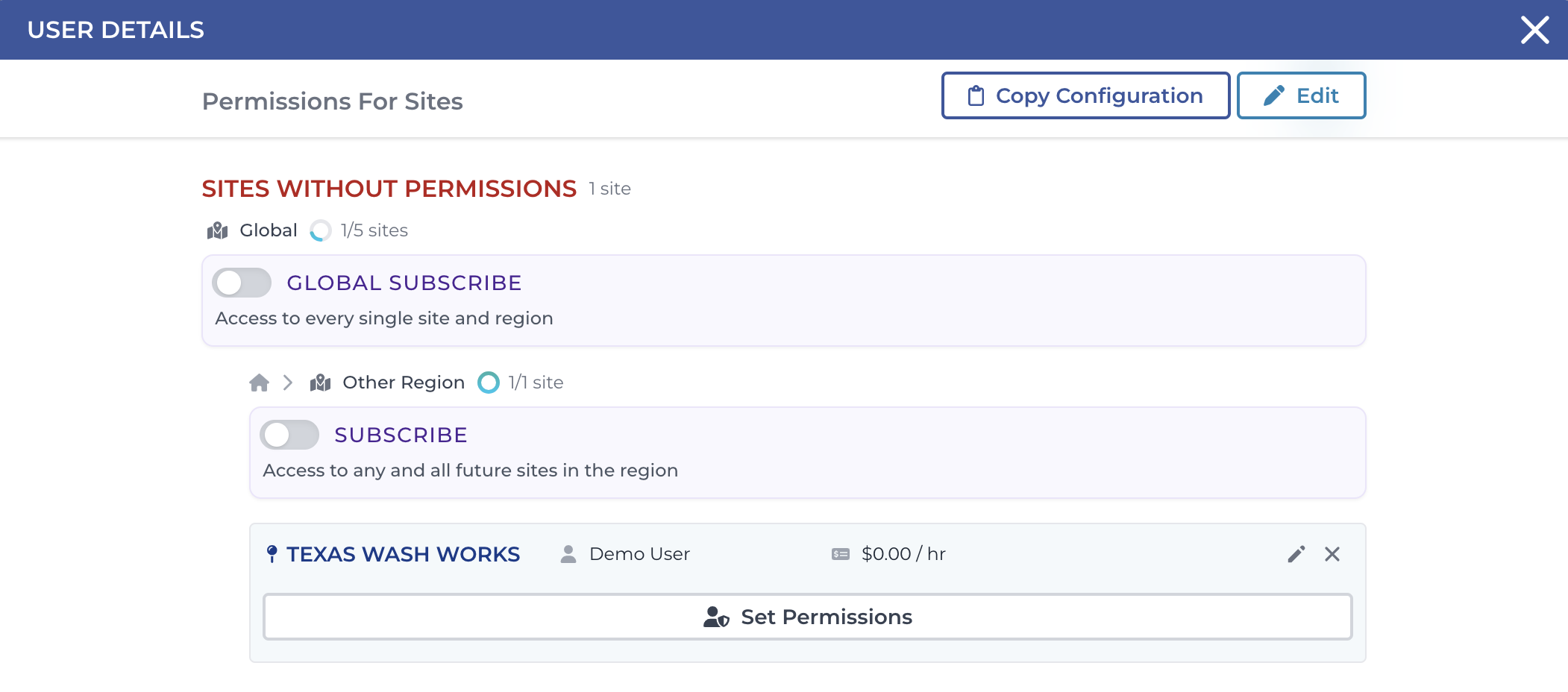Click the location pin icon beside TEXAS WASH WORKS
The width and height of the screenshot is (1568, 692).
272,554
